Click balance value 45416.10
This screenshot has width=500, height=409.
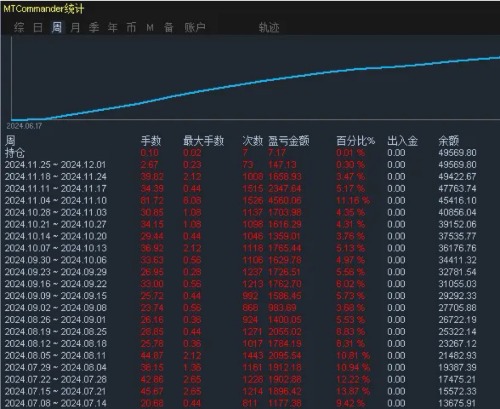[457, 201]
